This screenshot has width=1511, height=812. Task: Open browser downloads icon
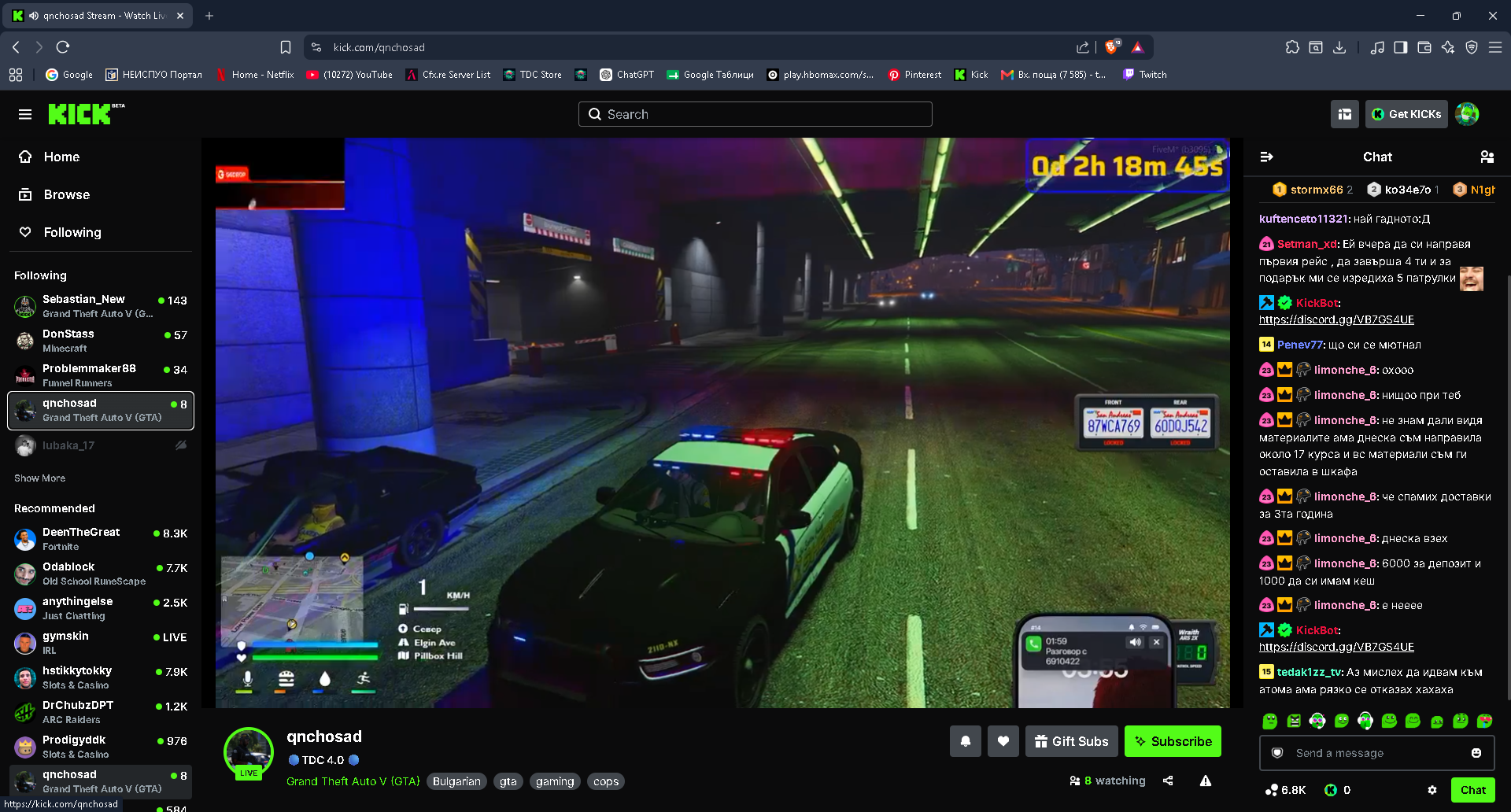1339,47
